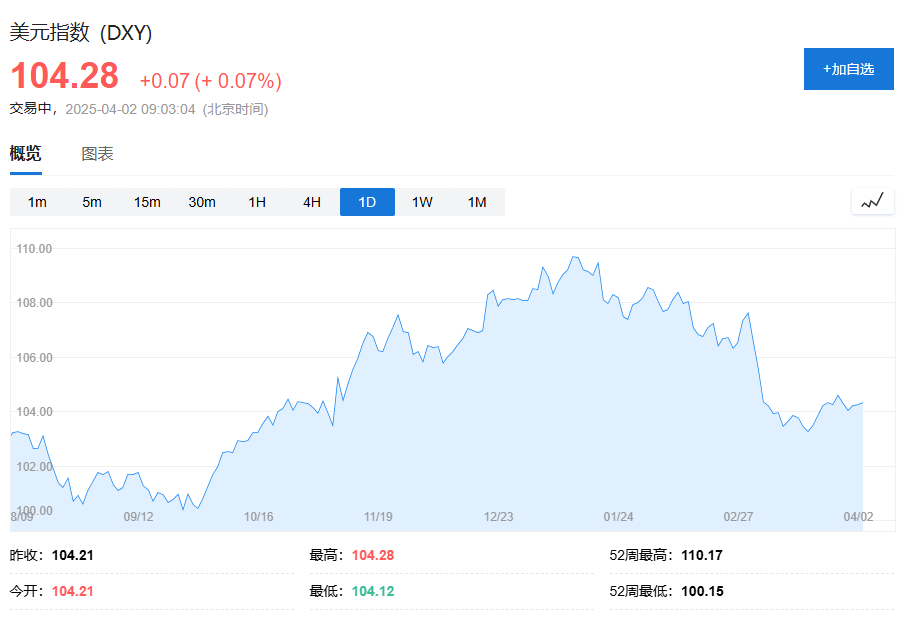Click the 最低 value 104.12
Screen dimensions: 908x630
(373, 591)
